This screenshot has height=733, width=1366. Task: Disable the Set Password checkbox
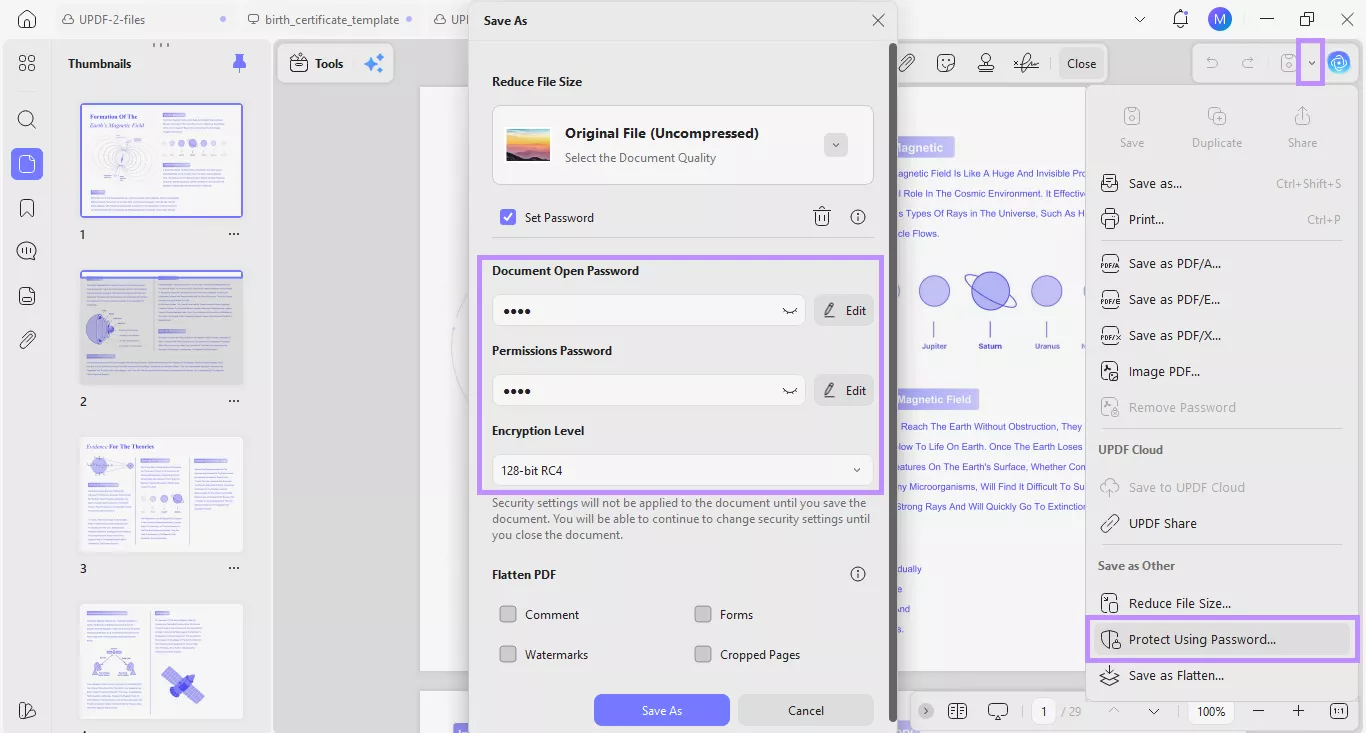(508, 217)
